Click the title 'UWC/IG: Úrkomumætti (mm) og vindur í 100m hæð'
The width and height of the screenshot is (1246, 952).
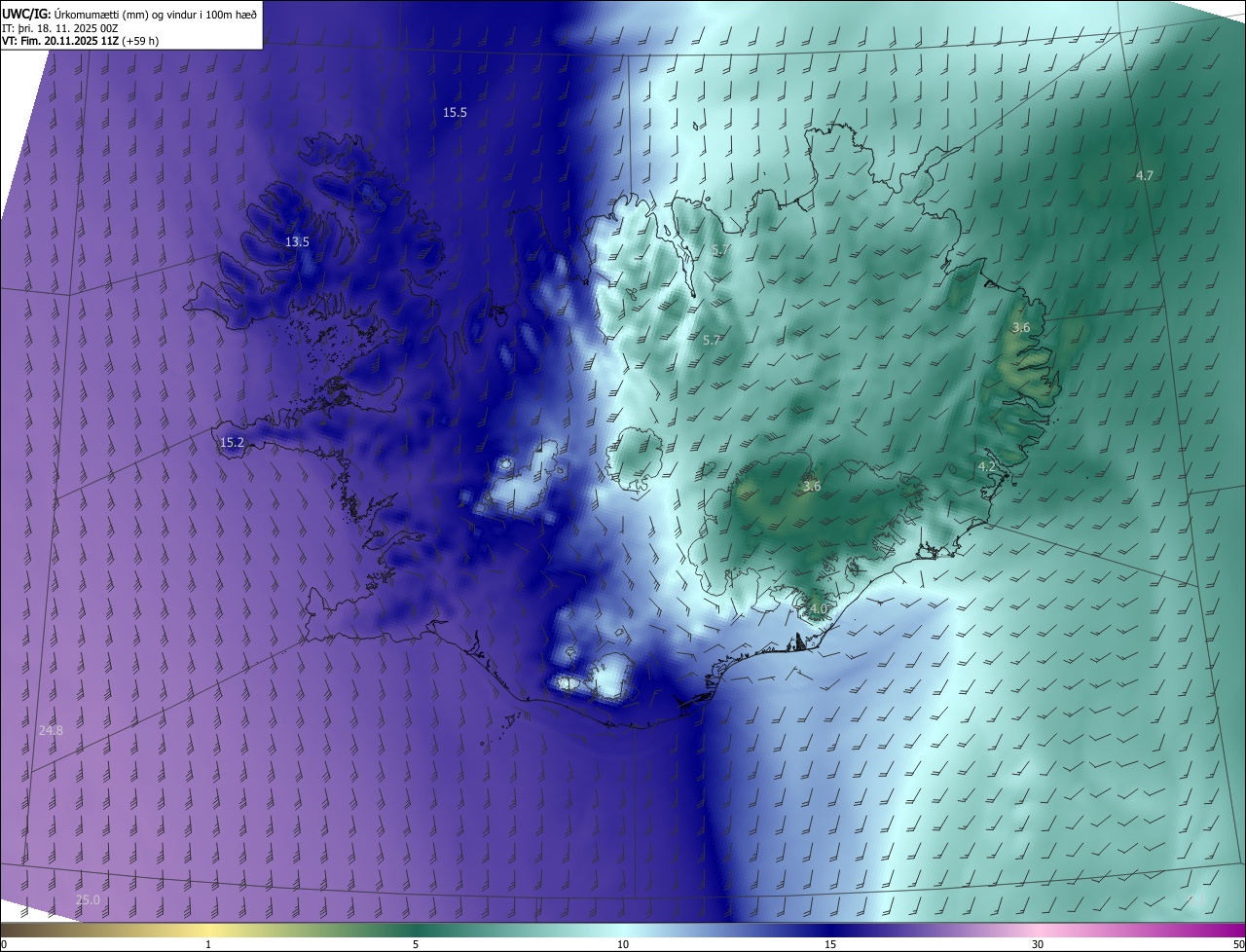point(129,14)
